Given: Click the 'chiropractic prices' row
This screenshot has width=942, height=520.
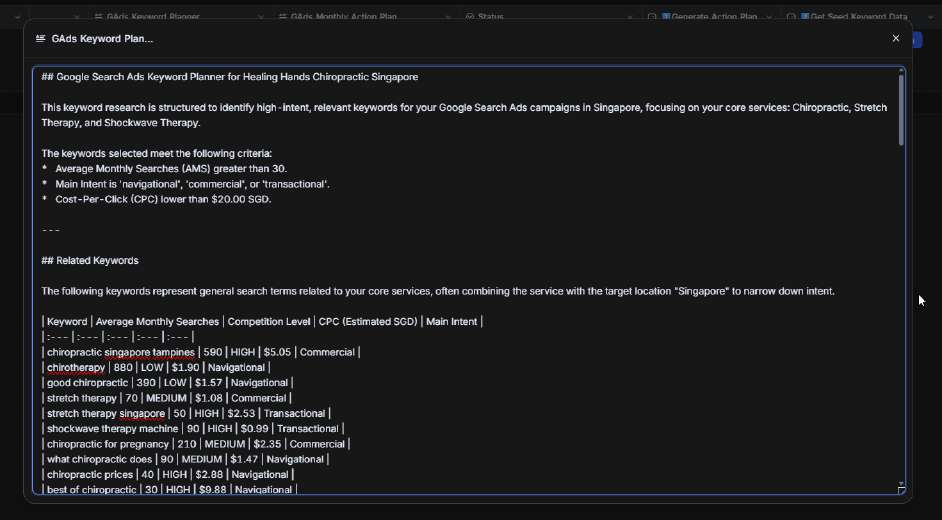Looking at the screenshot, I should click(x=168, y=475).
